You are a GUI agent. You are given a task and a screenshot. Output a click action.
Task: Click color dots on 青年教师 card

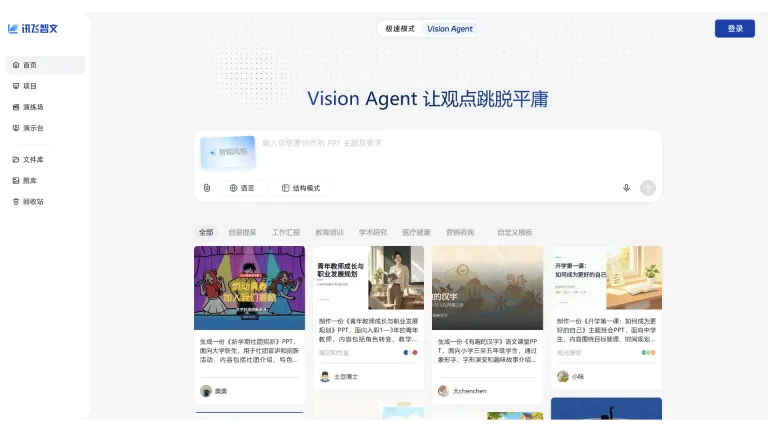tap(410, 353)
